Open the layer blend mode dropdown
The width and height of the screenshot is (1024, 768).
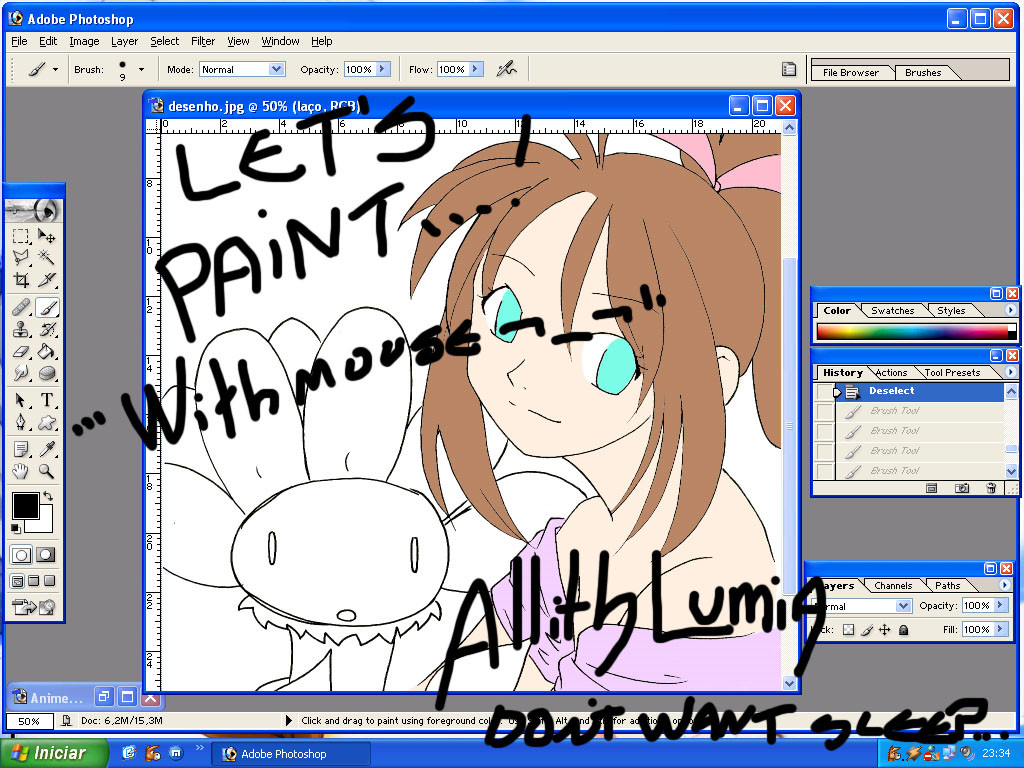[903, 606]
